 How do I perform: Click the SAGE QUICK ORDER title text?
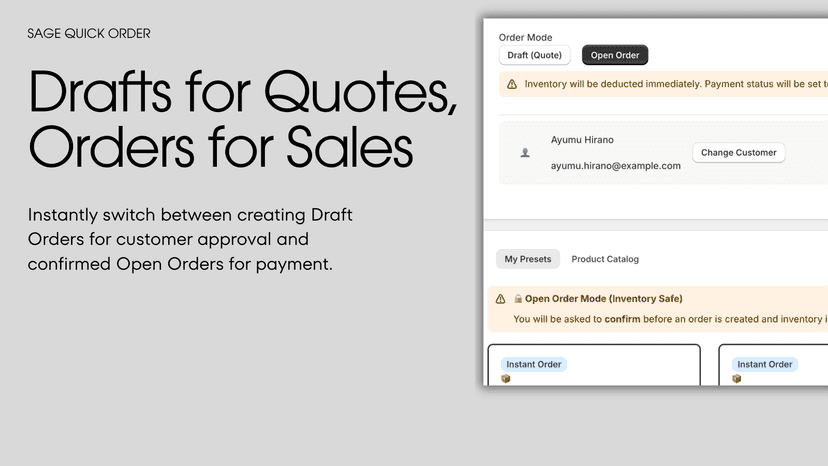(x=89, y=34)
